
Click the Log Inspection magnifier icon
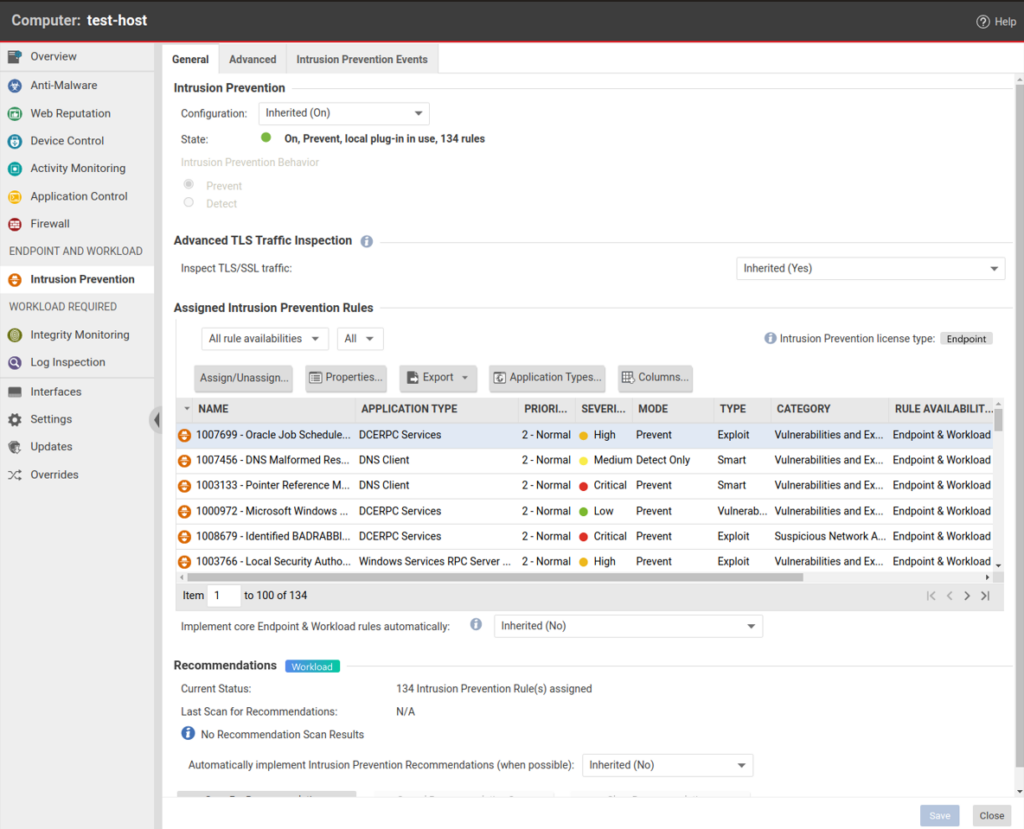click(15, 363)
